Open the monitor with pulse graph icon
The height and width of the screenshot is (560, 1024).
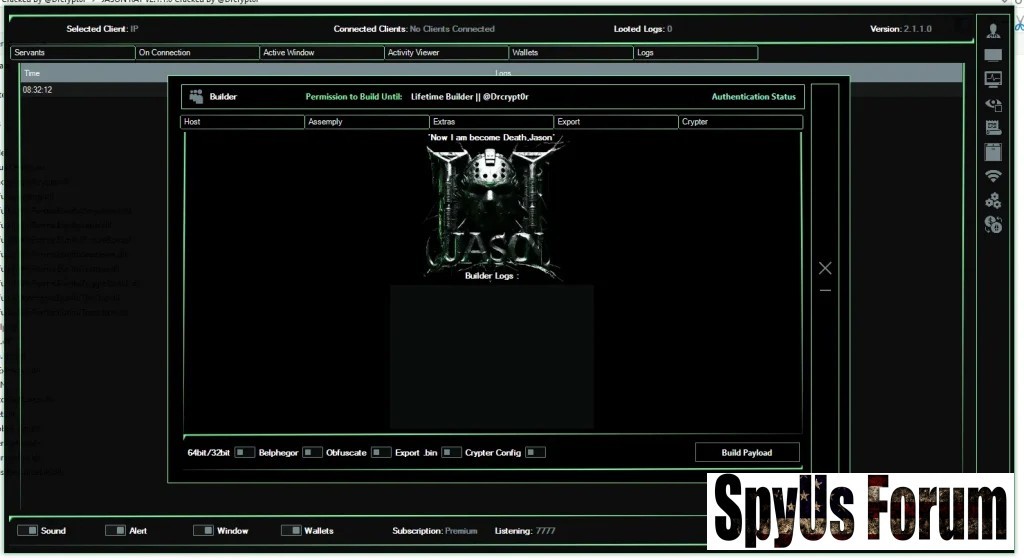point(992,79)
